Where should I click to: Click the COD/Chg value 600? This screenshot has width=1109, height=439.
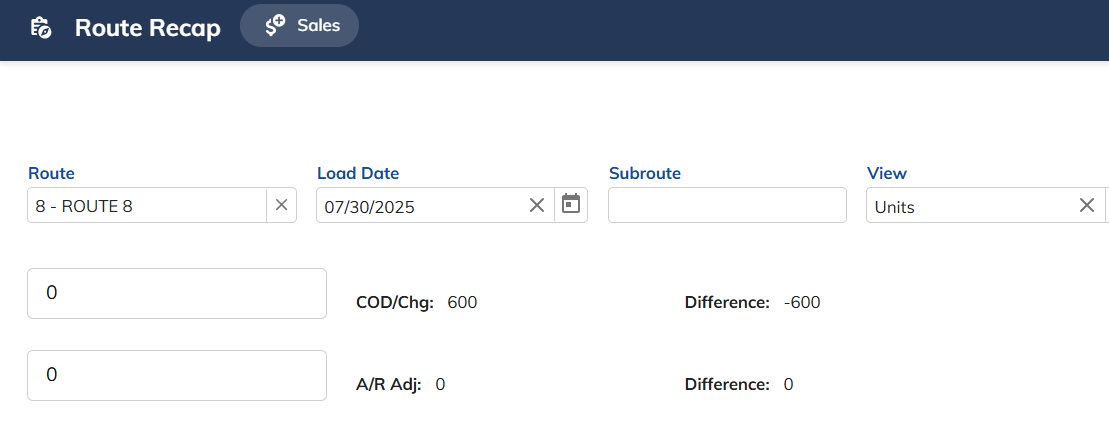coord(463,303)
